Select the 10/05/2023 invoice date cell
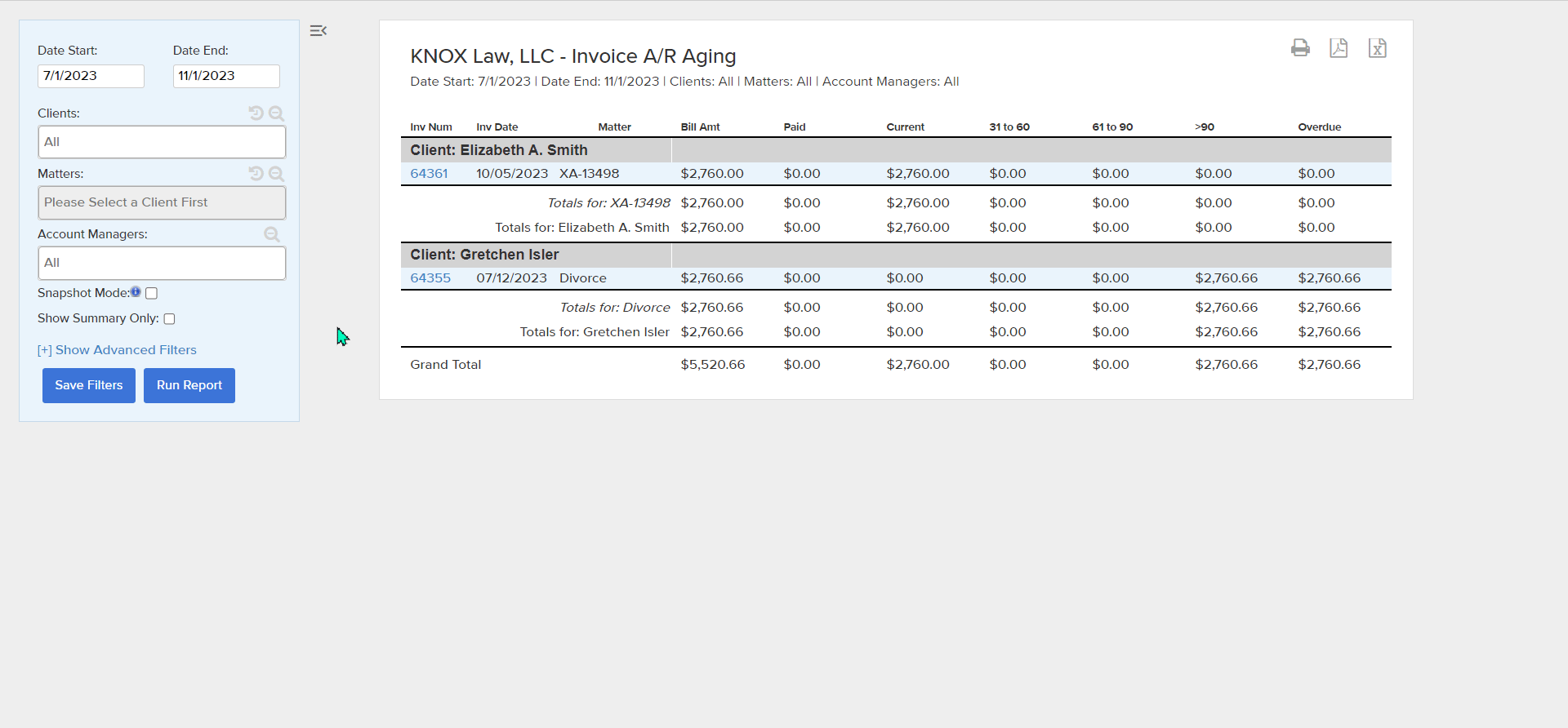 (x=512, y=174)
